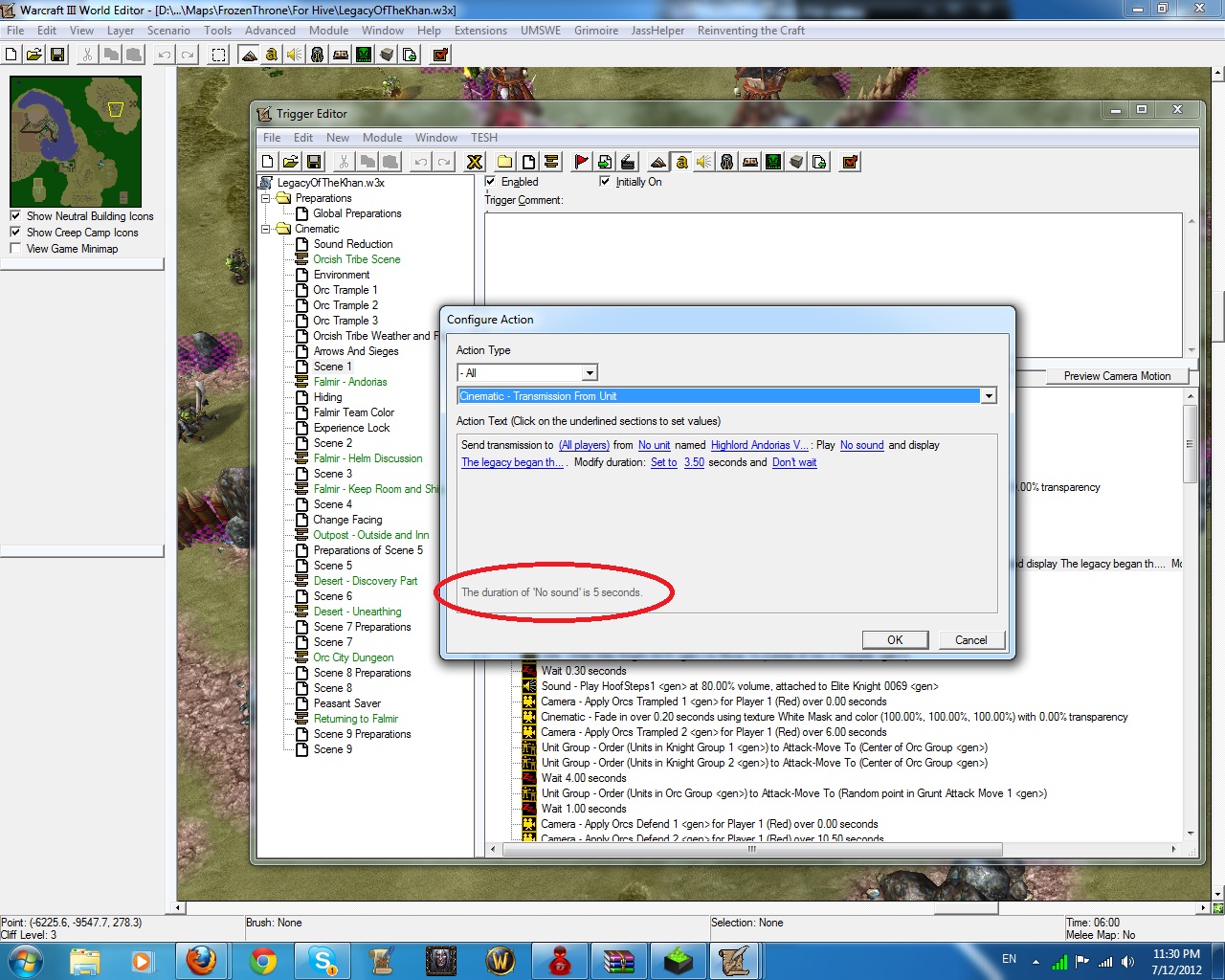
Task: Click New Category folder icon in Trigger Editor
Action: [x=504, y=162]
